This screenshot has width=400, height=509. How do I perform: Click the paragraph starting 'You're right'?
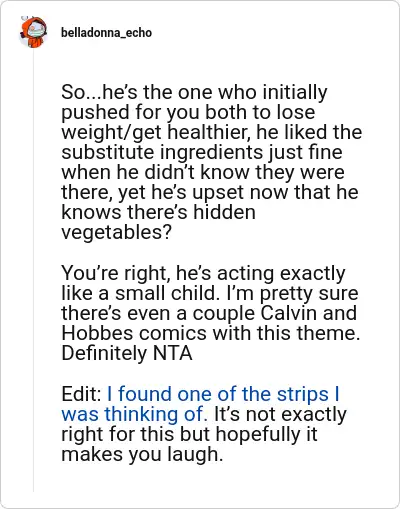pos(211,313)
